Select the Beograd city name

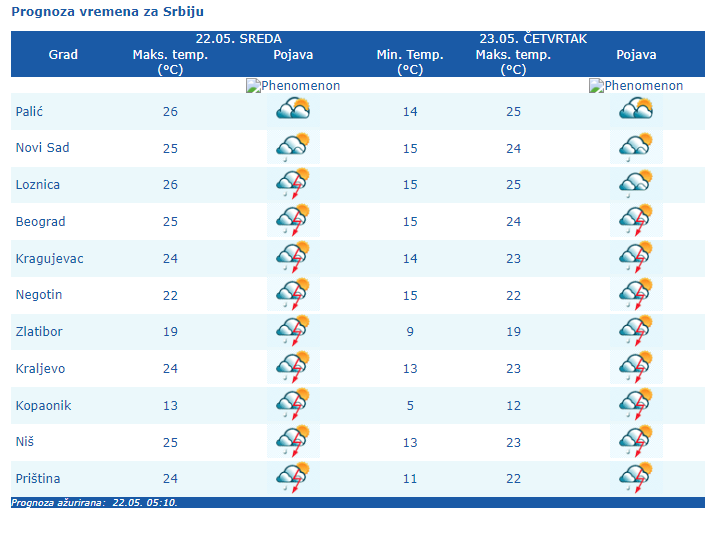(x=39, y=221)
